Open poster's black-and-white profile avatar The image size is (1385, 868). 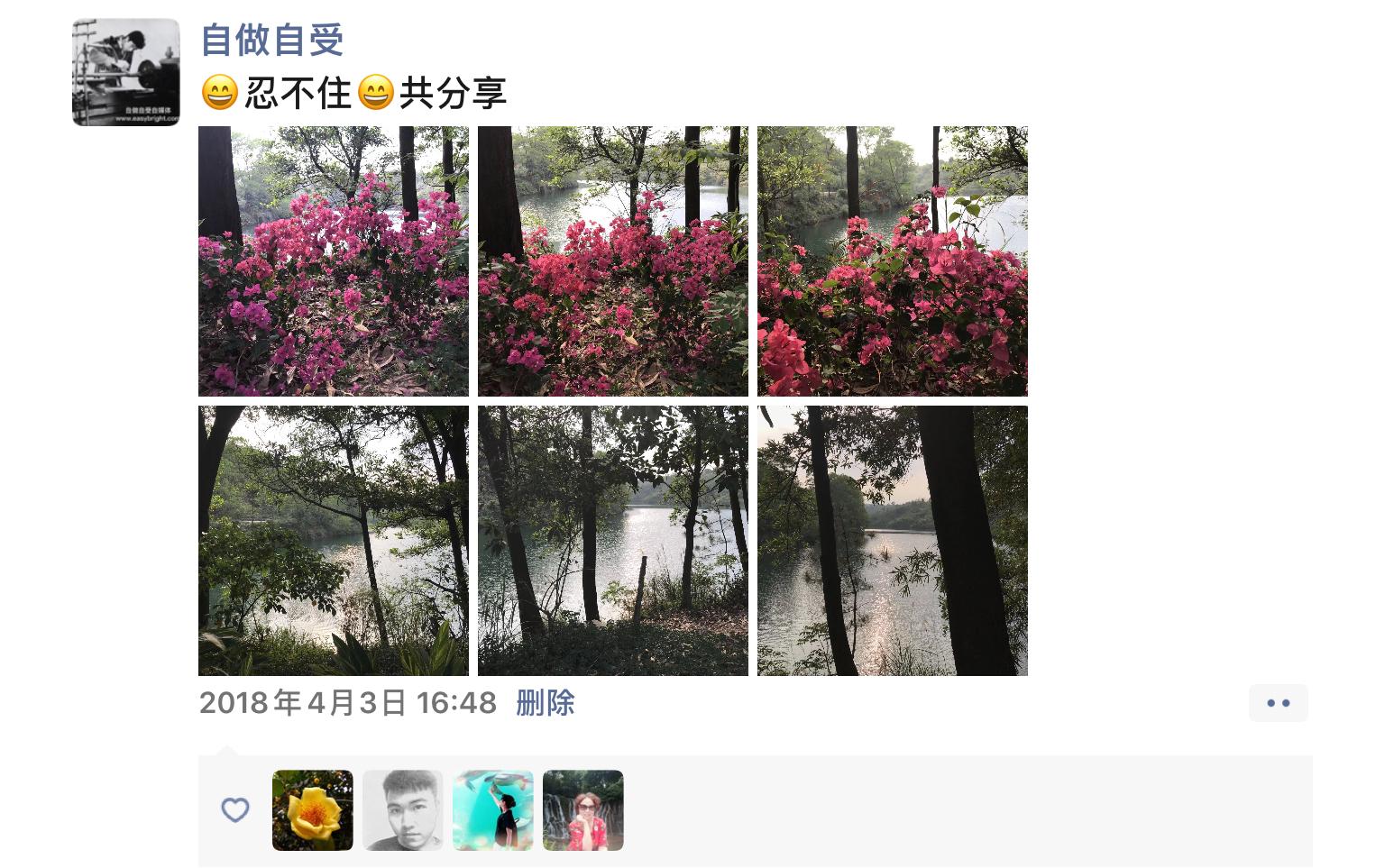[126, 72]
